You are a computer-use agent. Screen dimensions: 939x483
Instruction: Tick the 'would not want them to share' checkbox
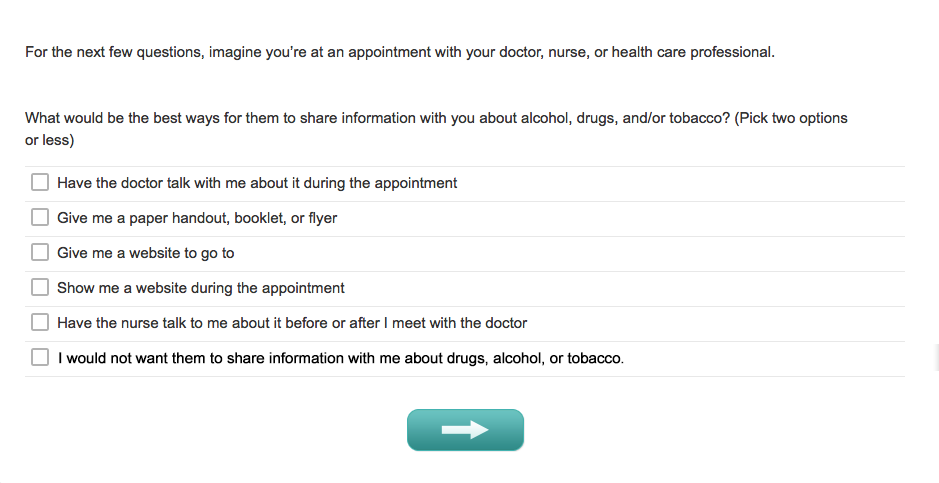tap(40, 358)
